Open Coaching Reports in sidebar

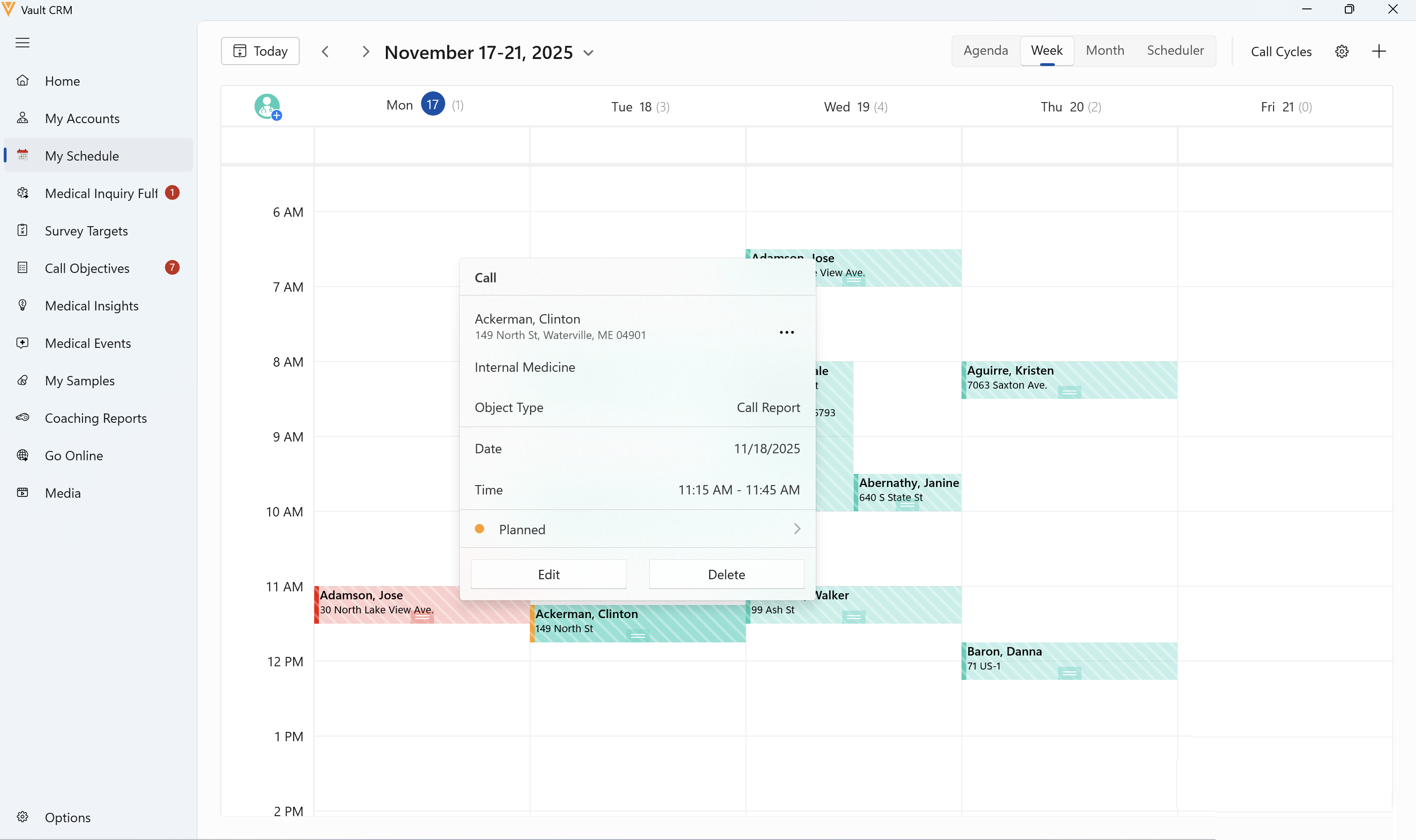pyautogui.click(x=96, y=418)
